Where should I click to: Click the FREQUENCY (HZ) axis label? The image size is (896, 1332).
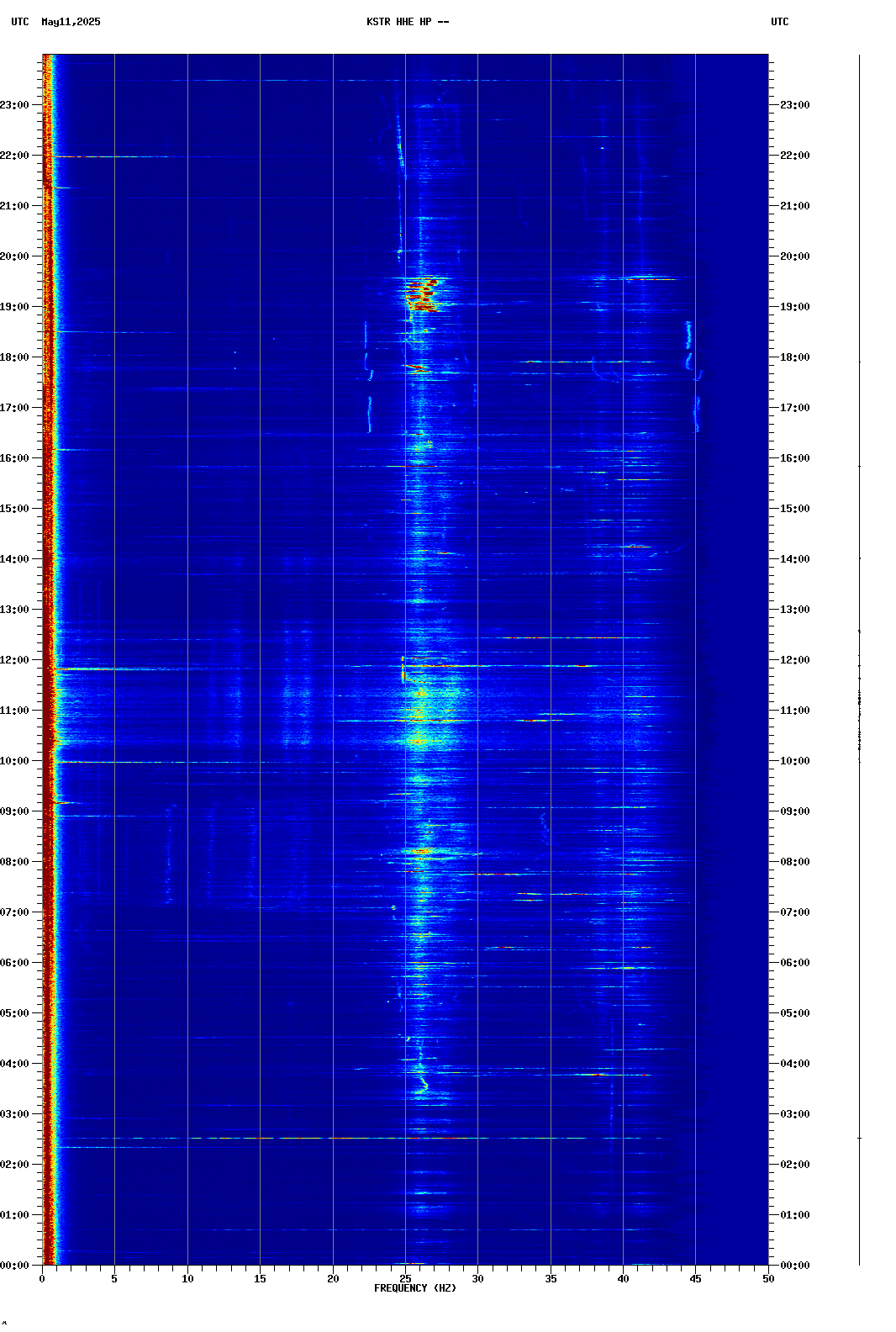[415, 1288]
